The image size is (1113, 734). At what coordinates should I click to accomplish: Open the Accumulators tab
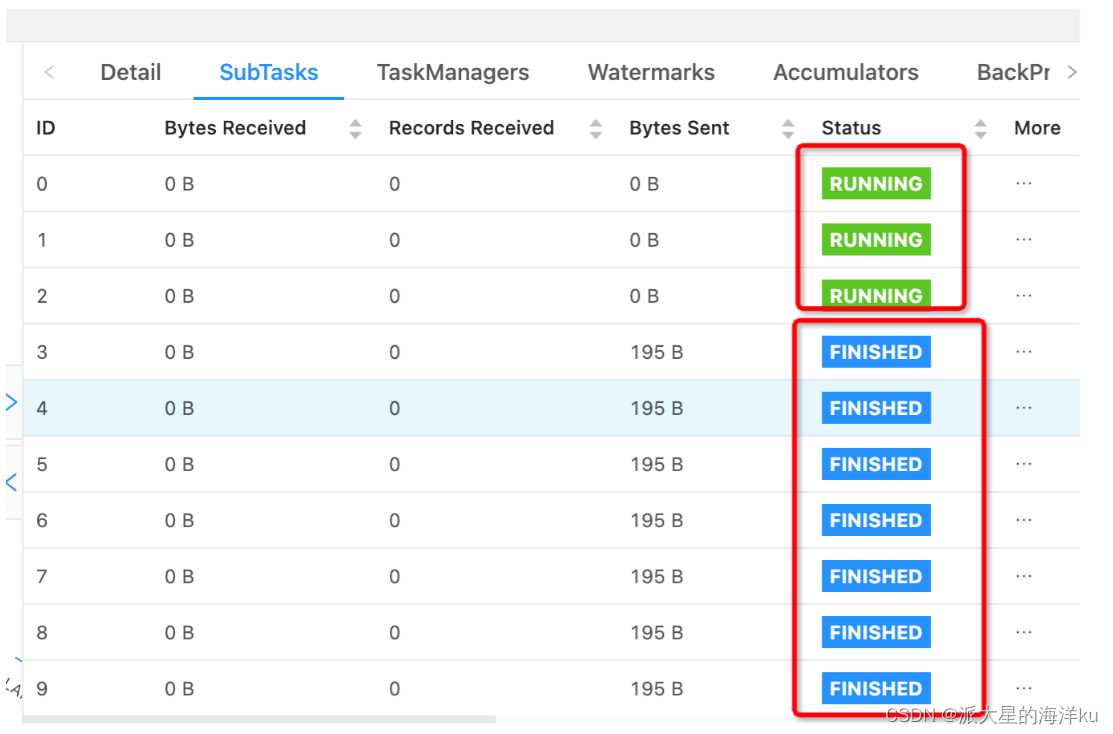tap(845, 72)
